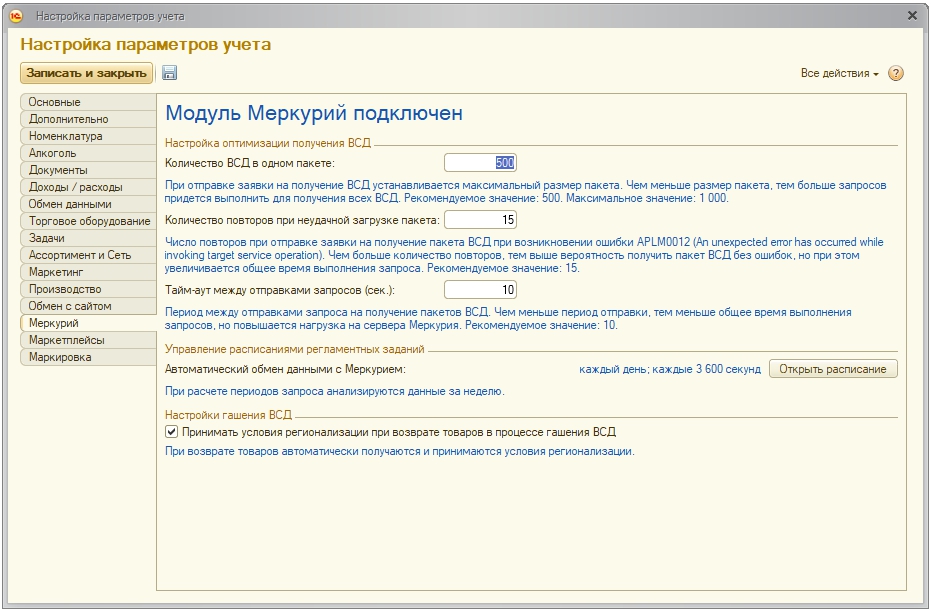Click Записать и закрыть button

point(86,73)
